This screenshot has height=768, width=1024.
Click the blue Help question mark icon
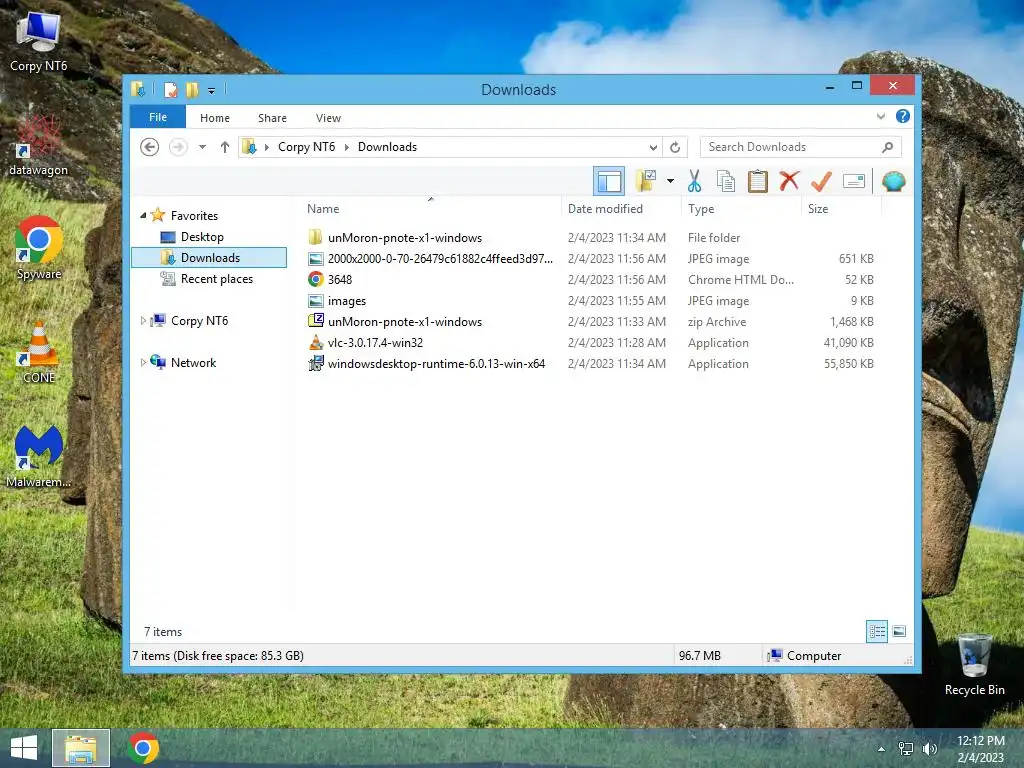coord(903,116)
